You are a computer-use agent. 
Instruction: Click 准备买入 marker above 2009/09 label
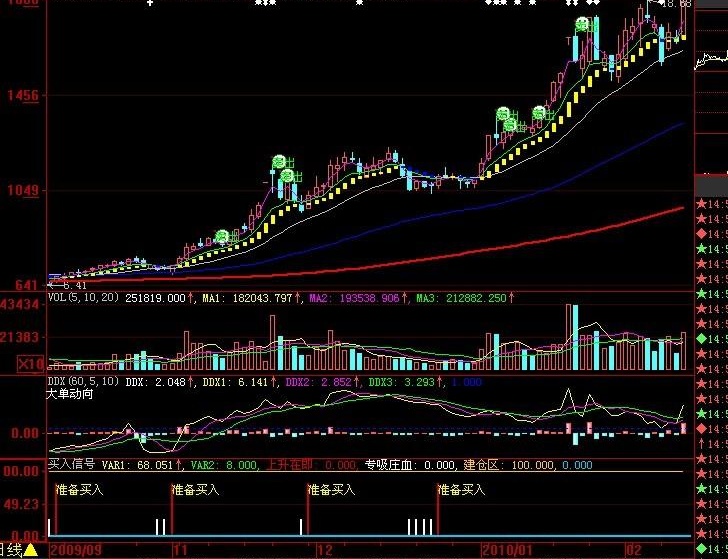[x=80, y=489]
